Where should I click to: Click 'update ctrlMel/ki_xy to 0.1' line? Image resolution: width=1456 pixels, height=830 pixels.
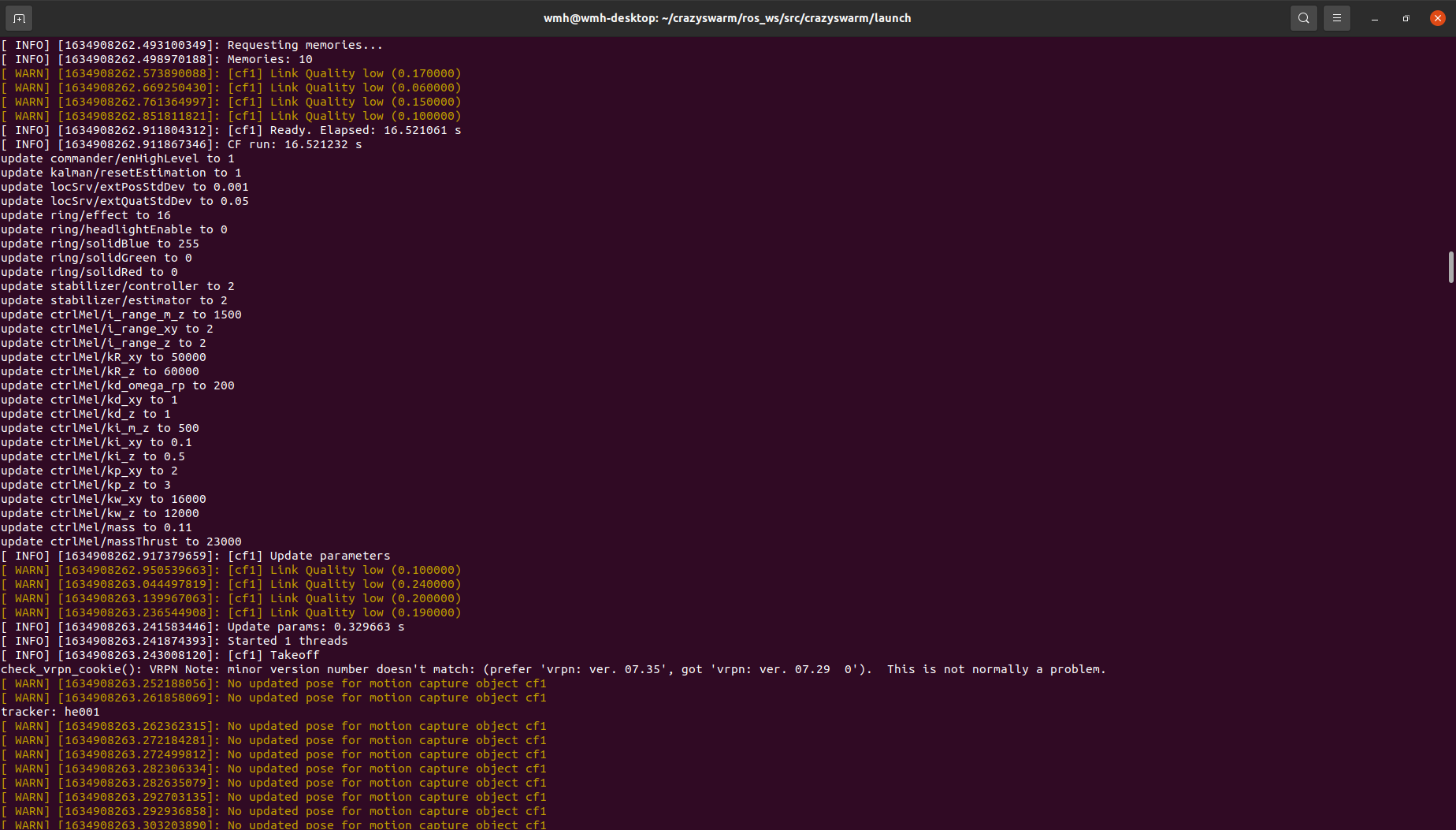pyautogui.click(x=96, y=442)
